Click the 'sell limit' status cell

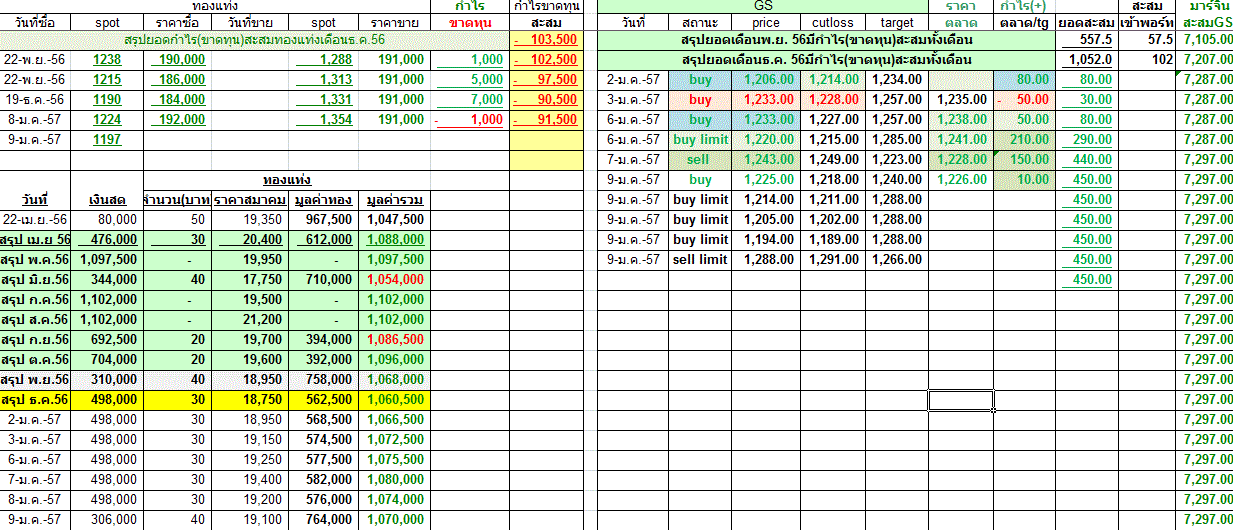pos(700,259)
